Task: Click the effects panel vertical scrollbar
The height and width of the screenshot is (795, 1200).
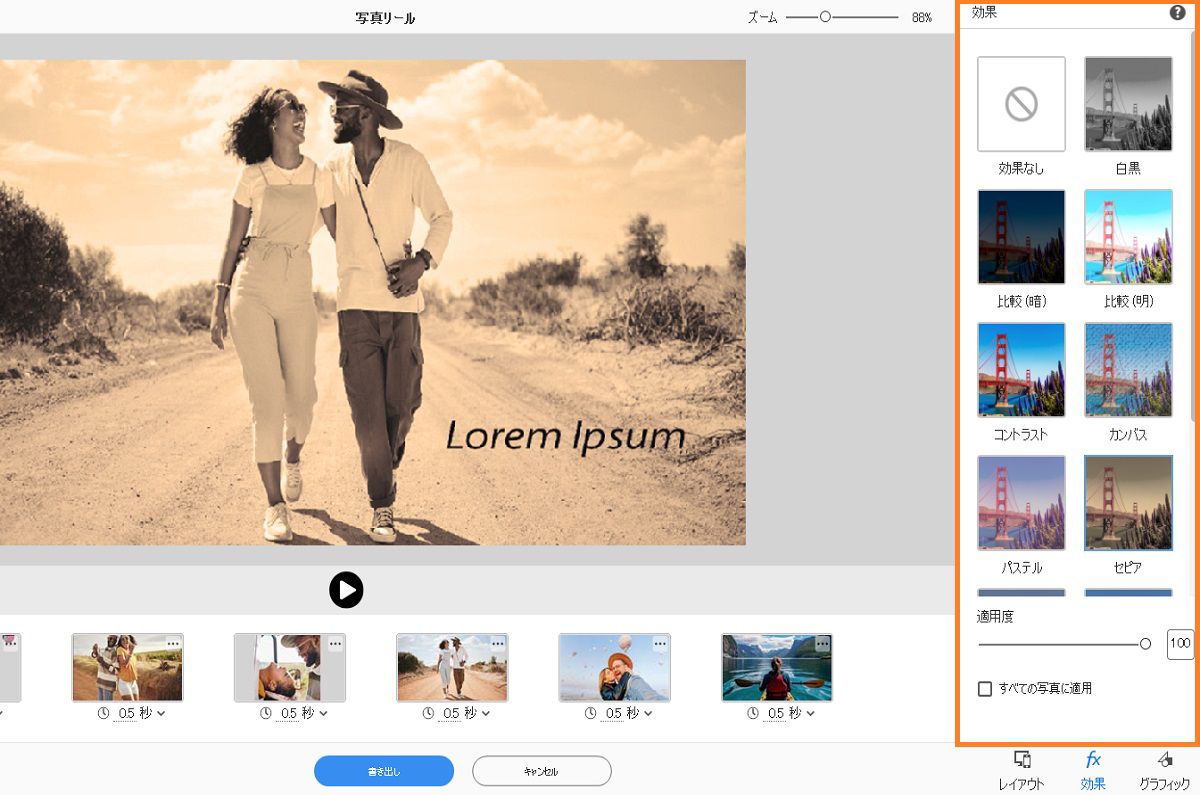Action: (x=1193, y=225)
